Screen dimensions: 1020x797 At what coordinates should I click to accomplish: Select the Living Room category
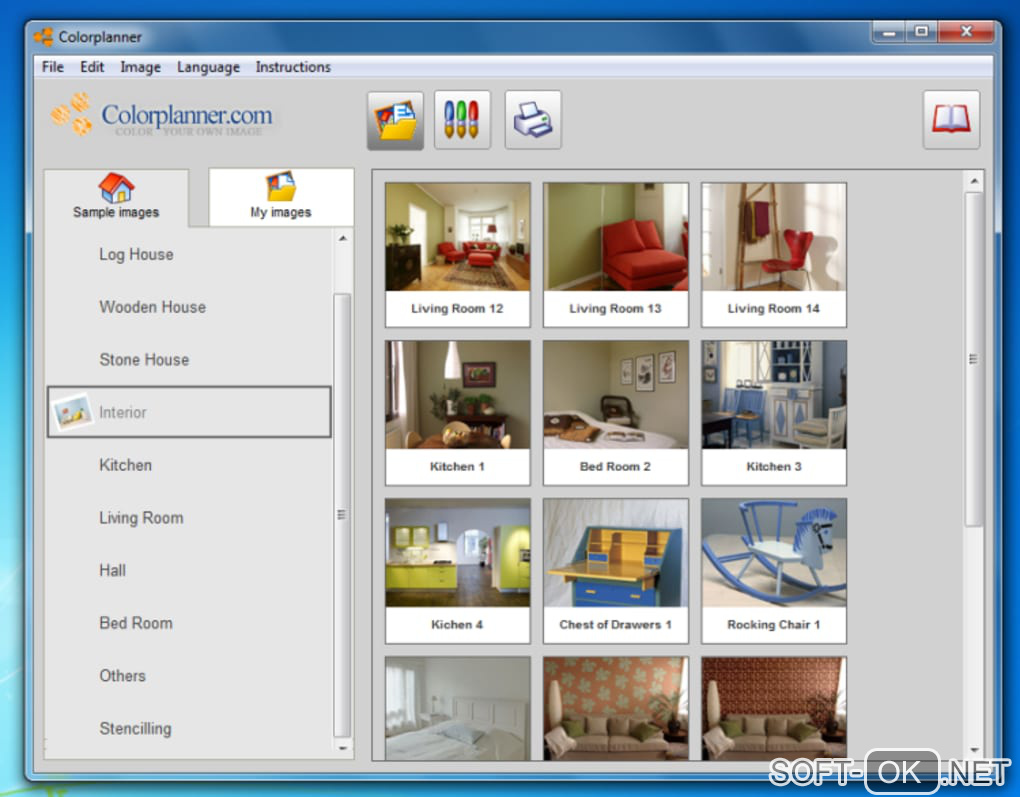[x=189, y=518]
